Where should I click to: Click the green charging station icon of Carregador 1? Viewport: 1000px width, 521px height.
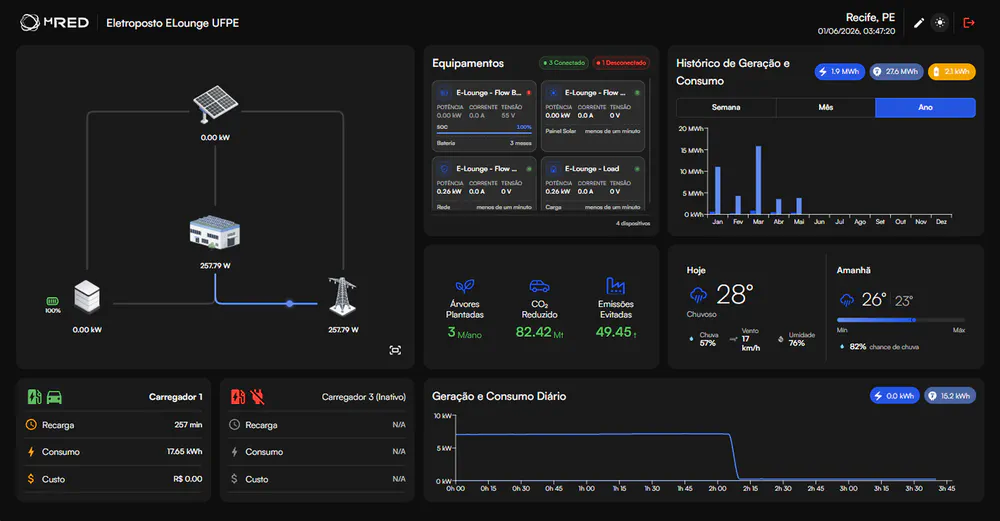[x=34, y=397]
